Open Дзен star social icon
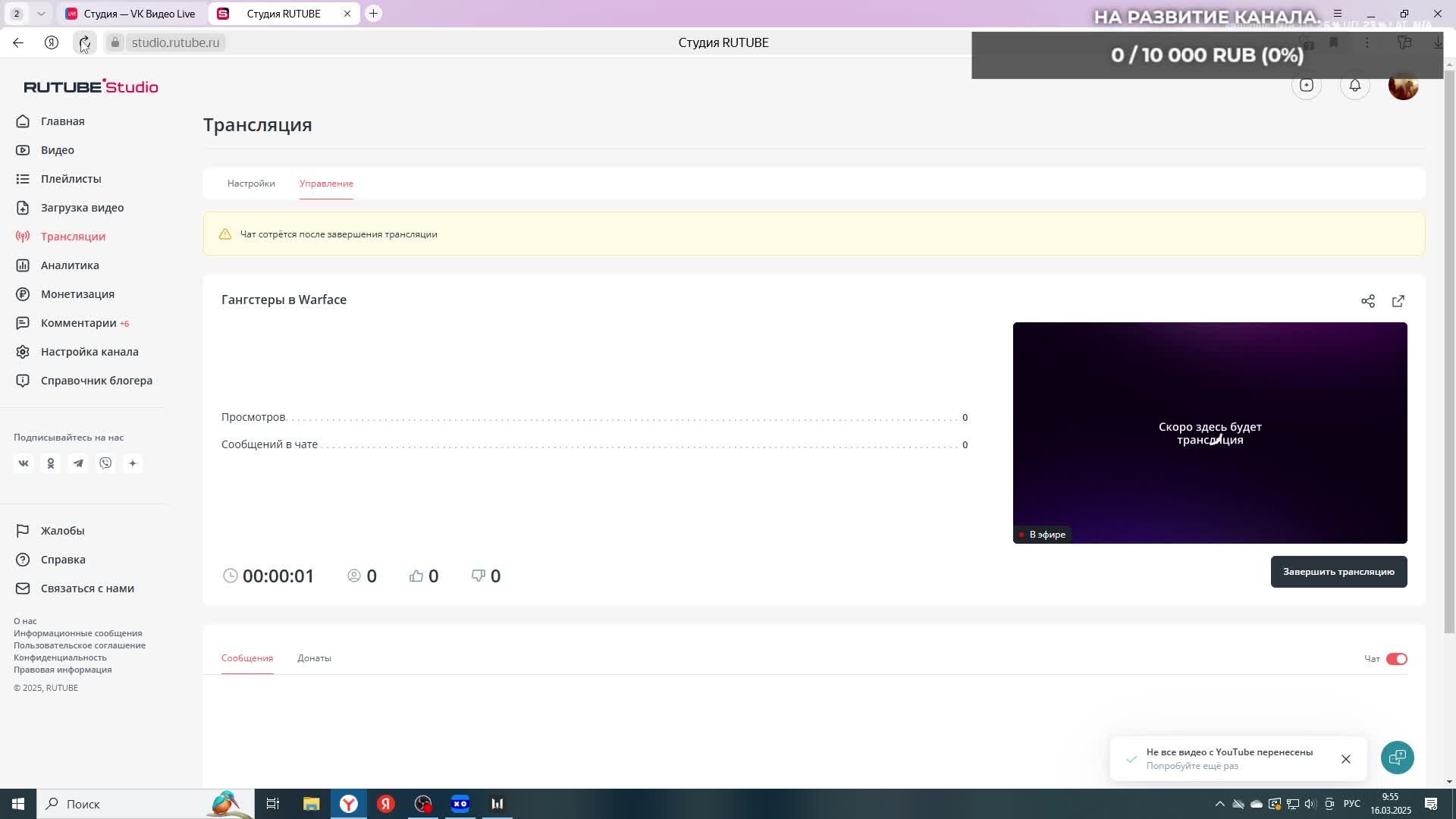This screenshot has height=819, width=1456. (x=133, y=463)
